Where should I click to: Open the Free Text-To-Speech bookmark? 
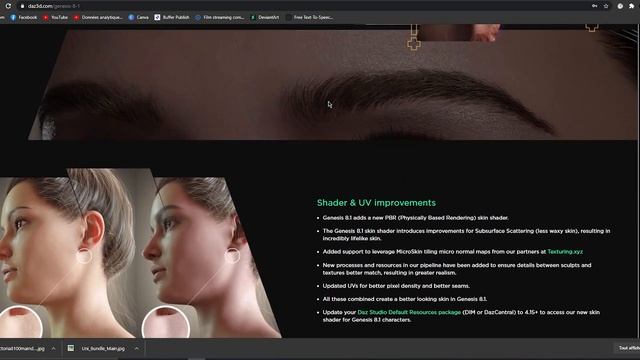309,18
